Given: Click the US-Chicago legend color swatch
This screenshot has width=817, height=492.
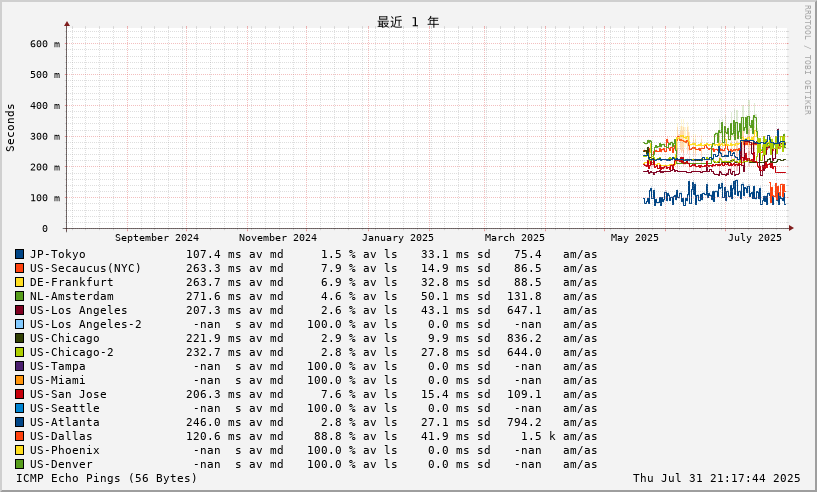Looking at the screenshot, I should tap(19, 338).
